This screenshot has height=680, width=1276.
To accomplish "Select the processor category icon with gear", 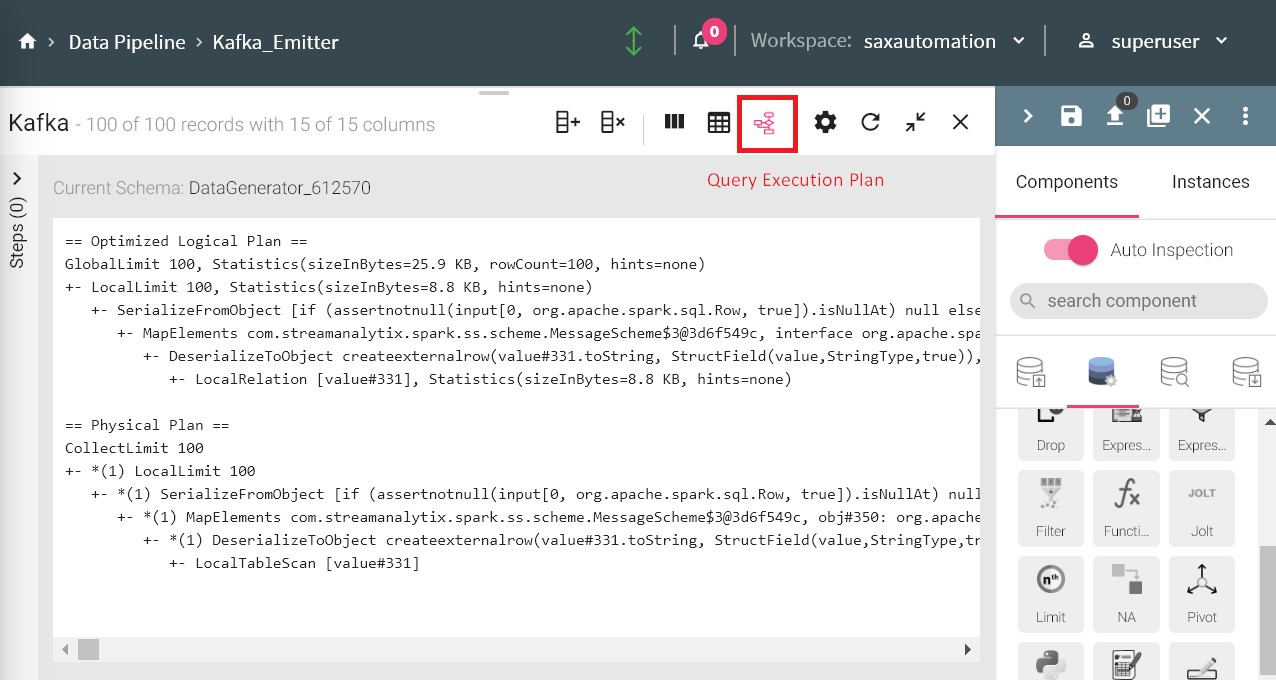I will pyautogui.click(x=1102, y=373).
